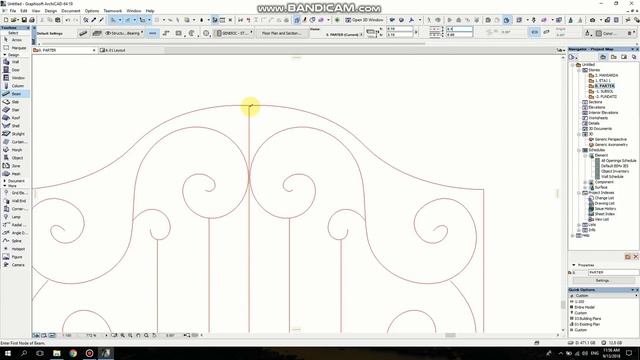Image resolution: width=640 pixels, height=360 pixels.
Task: Select the Slab tool
Action: [x=15, y=102]
